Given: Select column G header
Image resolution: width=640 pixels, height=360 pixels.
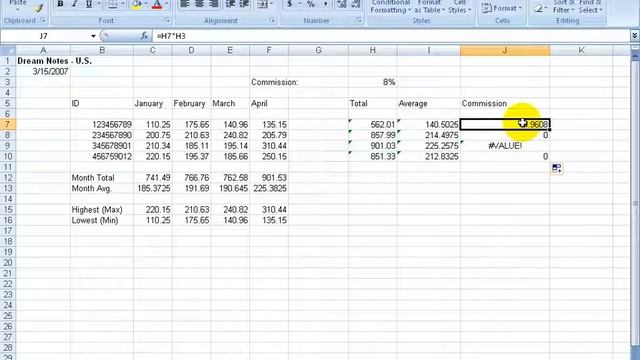Looking at the screenshot, I should click(x=318, y=51).
